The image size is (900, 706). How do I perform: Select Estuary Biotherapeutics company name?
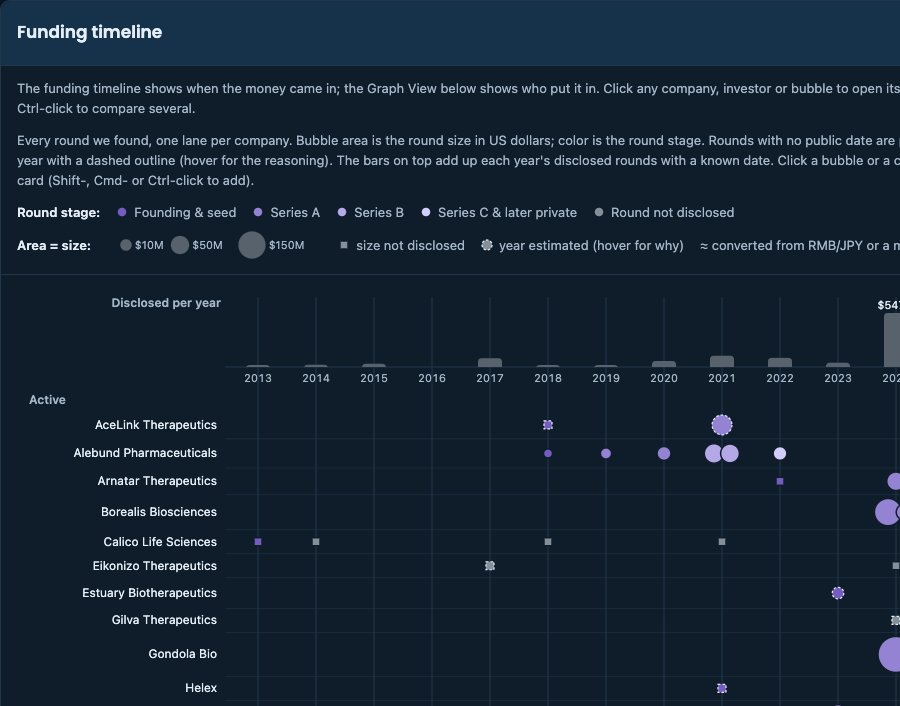point(149,593)
